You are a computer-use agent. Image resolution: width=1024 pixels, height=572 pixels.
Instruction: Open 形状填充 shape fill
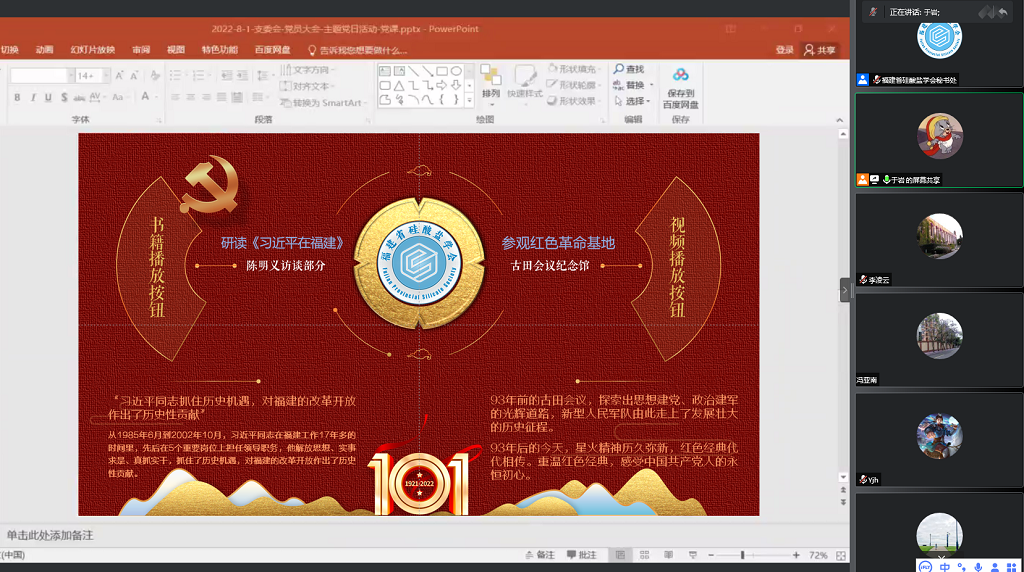click(573, 69)
